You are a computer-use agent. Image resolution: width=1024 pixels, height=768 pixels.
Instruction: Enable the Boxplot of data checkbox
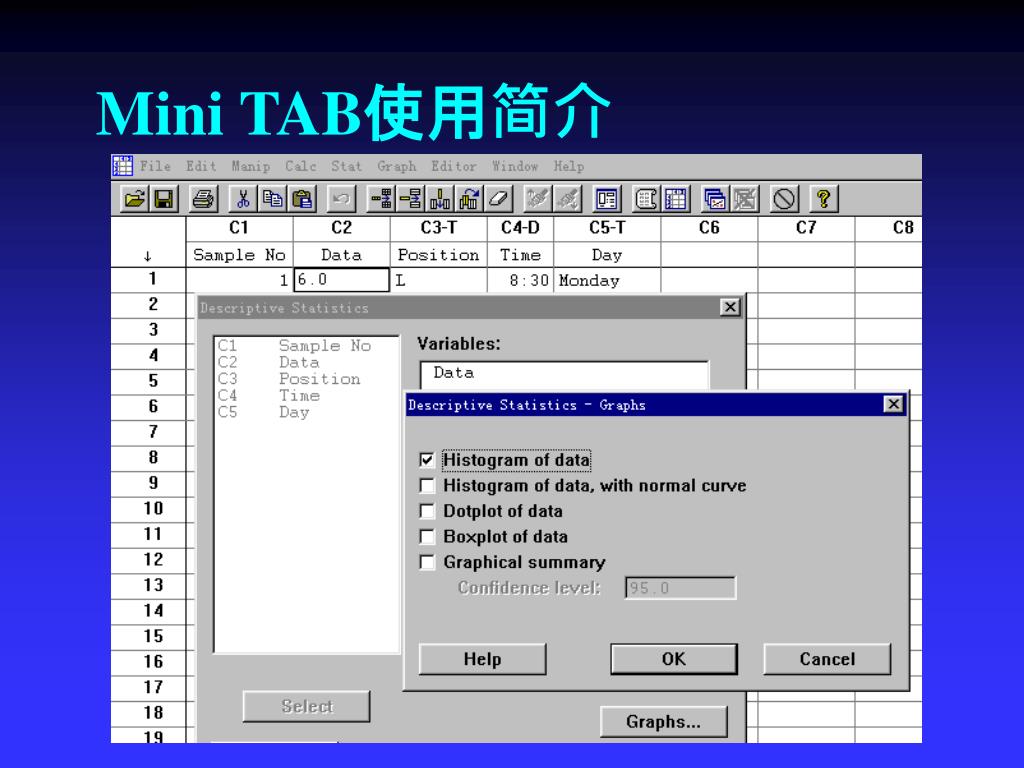tap(426, 536)
